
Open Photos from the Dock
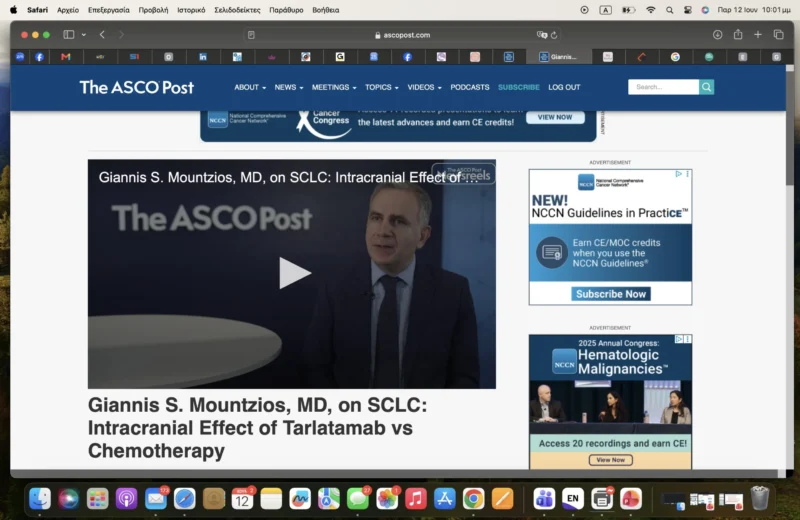[x=387, y=499]
